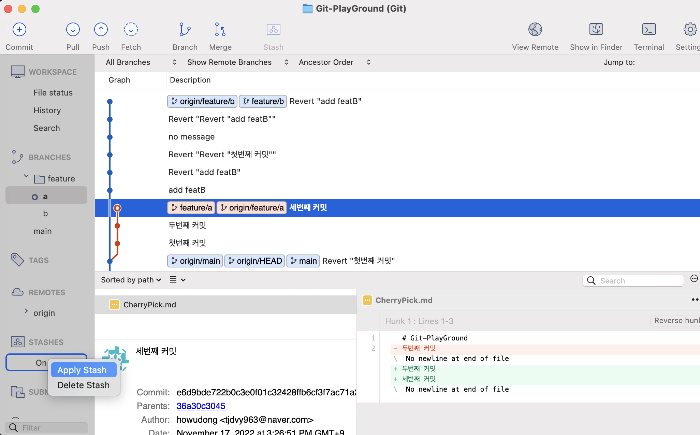Image resolution: width=700 pixels, height=435 pixels.
Task: Open Search in sidebar
Action: pyautogui.click(x=46, y=128)
